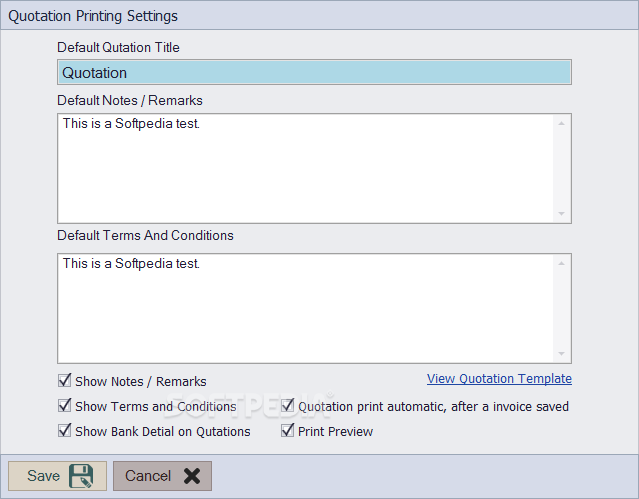
Task: Click the Default Notes / Remarks label
Action: pyautogui.click(x=130, y=100)
